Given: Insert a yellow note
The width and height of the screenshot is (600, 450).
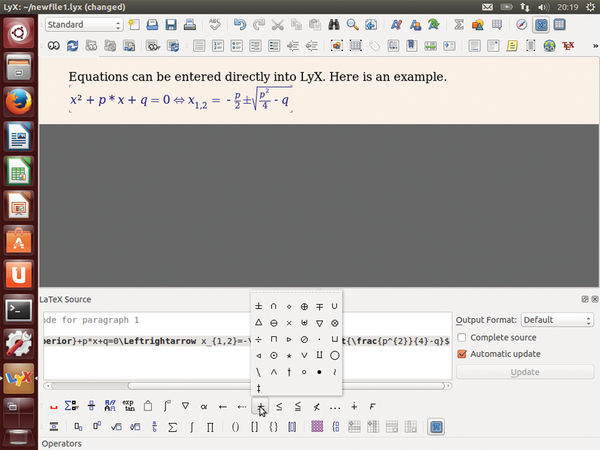Looking at the screenshot, I should 512,46.
